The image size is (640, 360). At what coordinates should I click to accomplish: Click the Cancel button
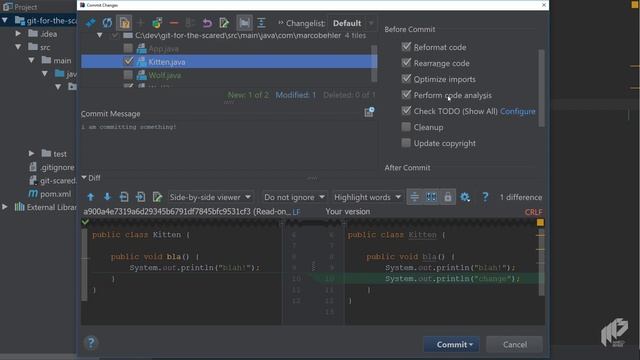coord(515,344)
